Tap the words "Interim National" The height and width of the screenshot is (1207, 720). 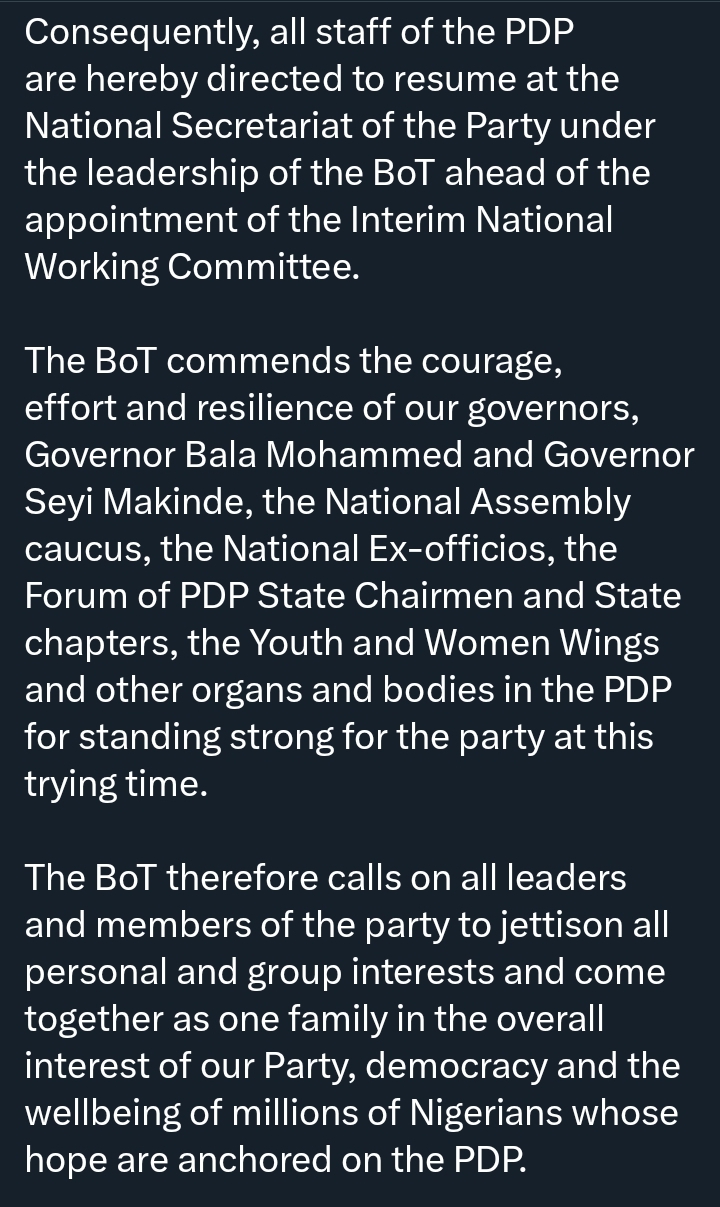480,220
